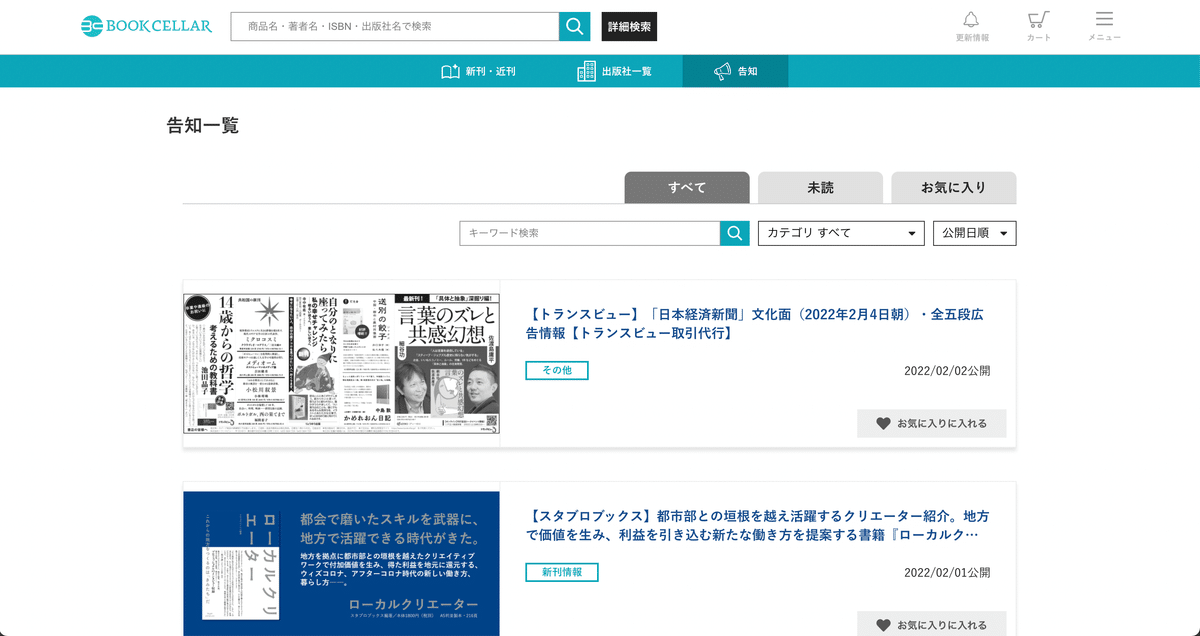The image size is (1200, 636).
Task: Switch to the 未読 tab
Action: tap(820, 187)
